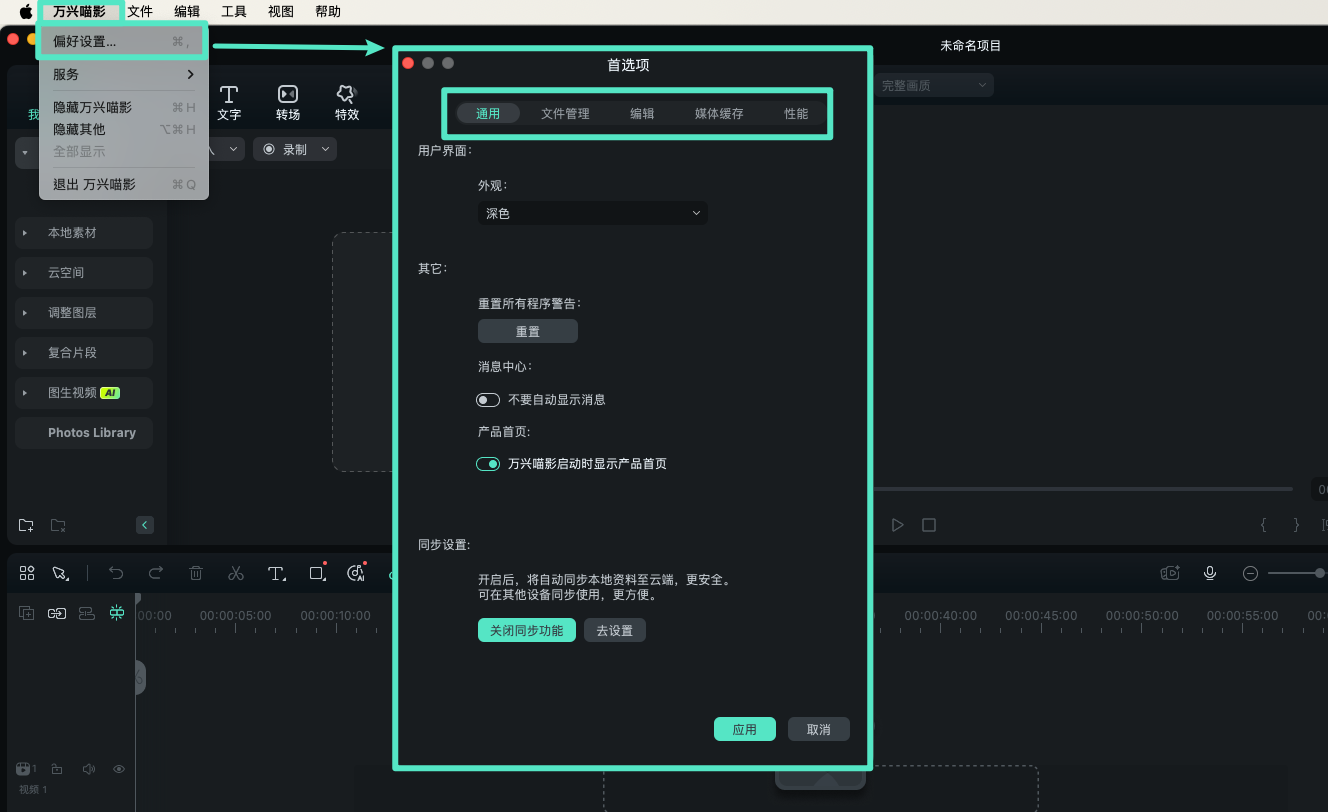Disable 万兴喵影启动时显示产品首页 toggle
This screenshot has width=1328, height=812.
coord(488,463)
